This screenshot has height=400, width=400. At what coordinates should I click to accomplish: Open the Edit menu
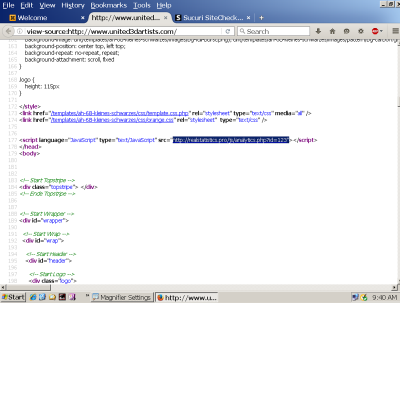27,5
